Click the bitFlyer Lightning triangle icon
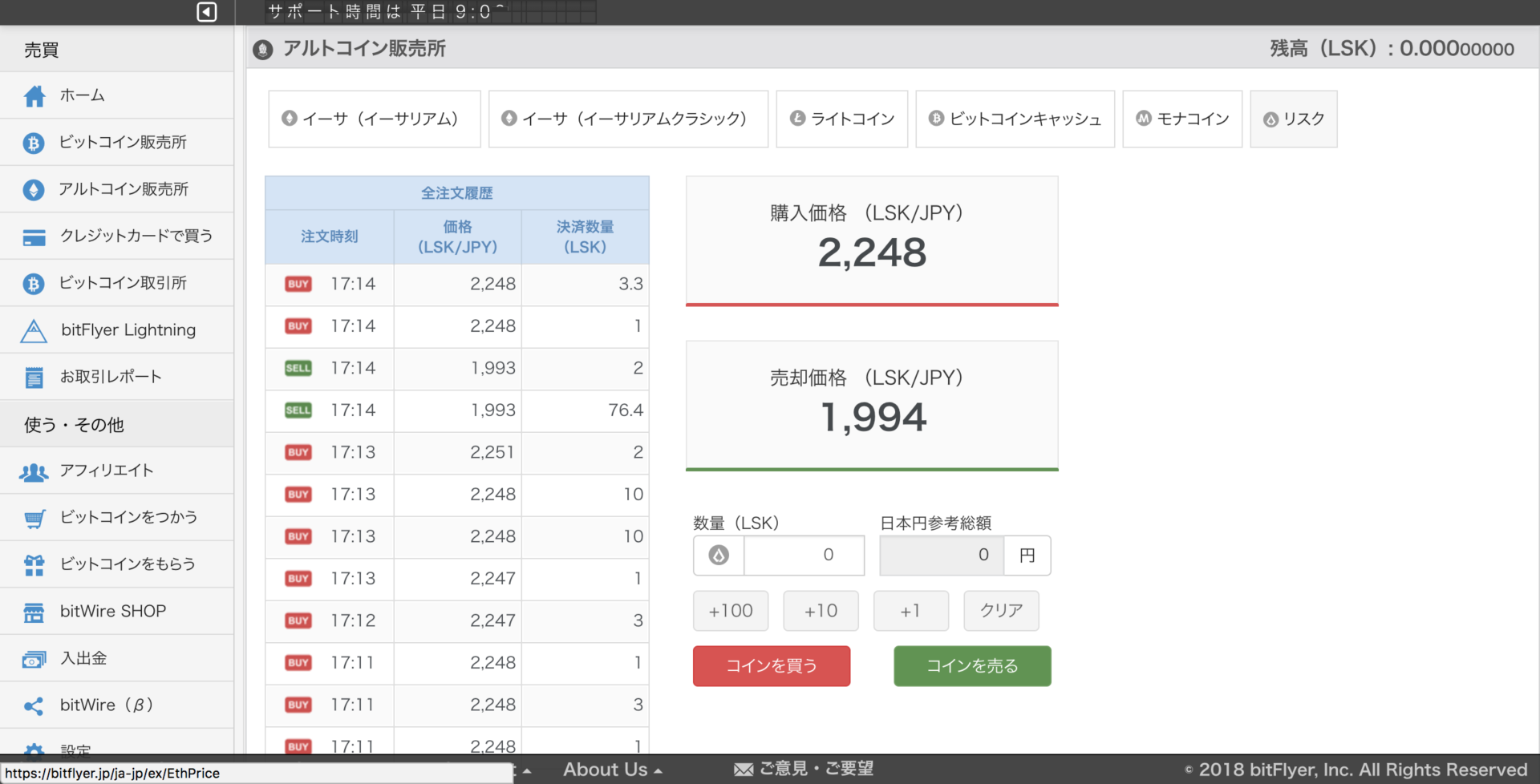The image size is (1540, 784). tap(34, 330)
